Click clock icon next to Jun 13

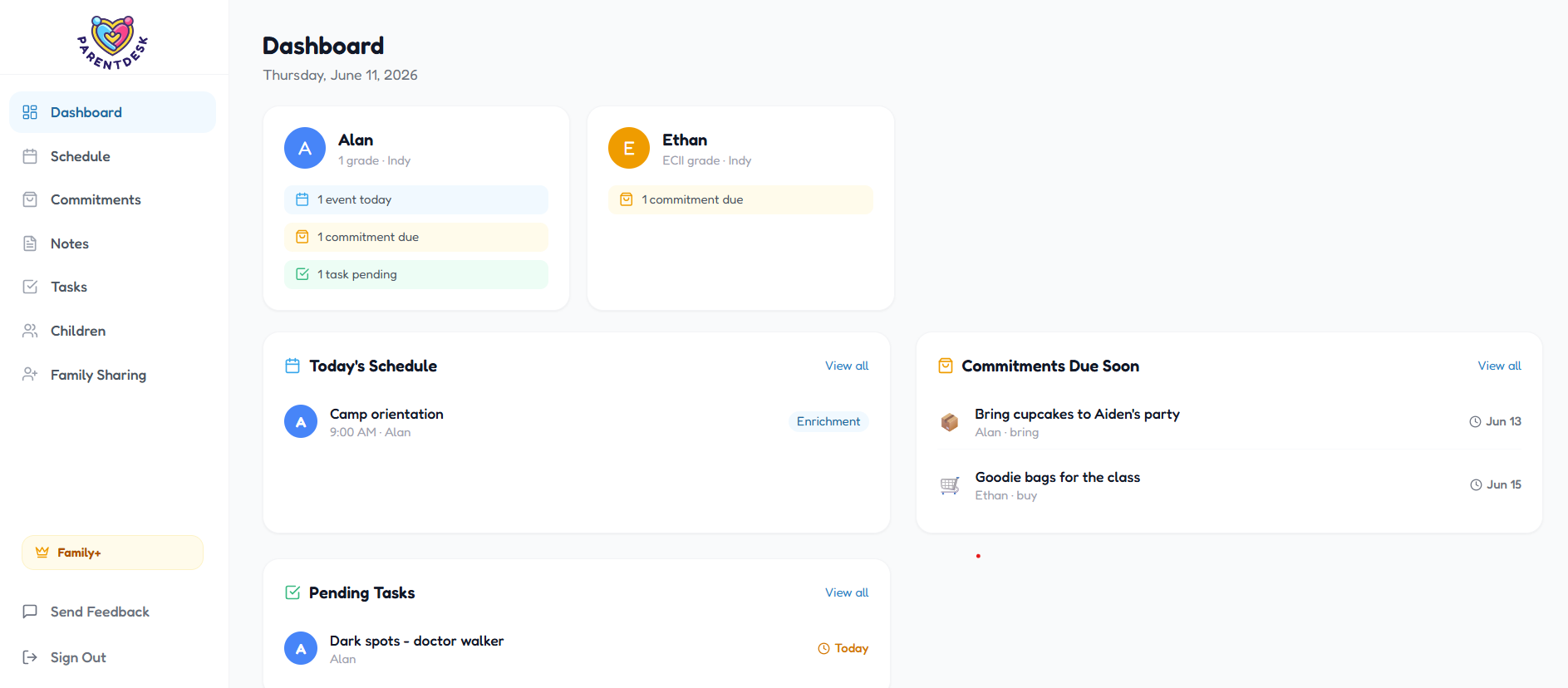(x=1476, y=421)
